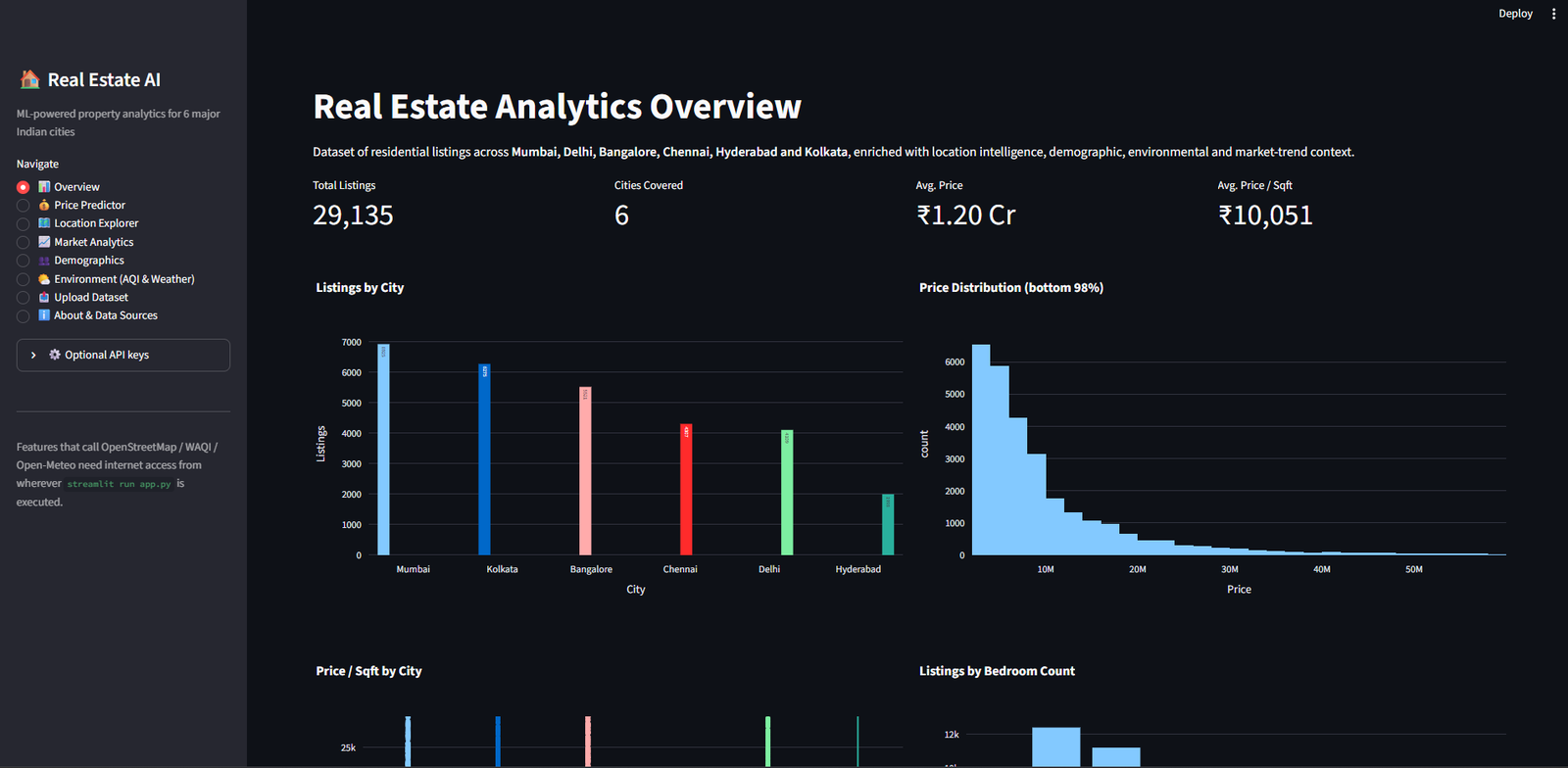The height and width of the screenshot is (768, 1568).
Task: Click the Deploy button
Action: pyautogui.click(x=1515, y=14)
